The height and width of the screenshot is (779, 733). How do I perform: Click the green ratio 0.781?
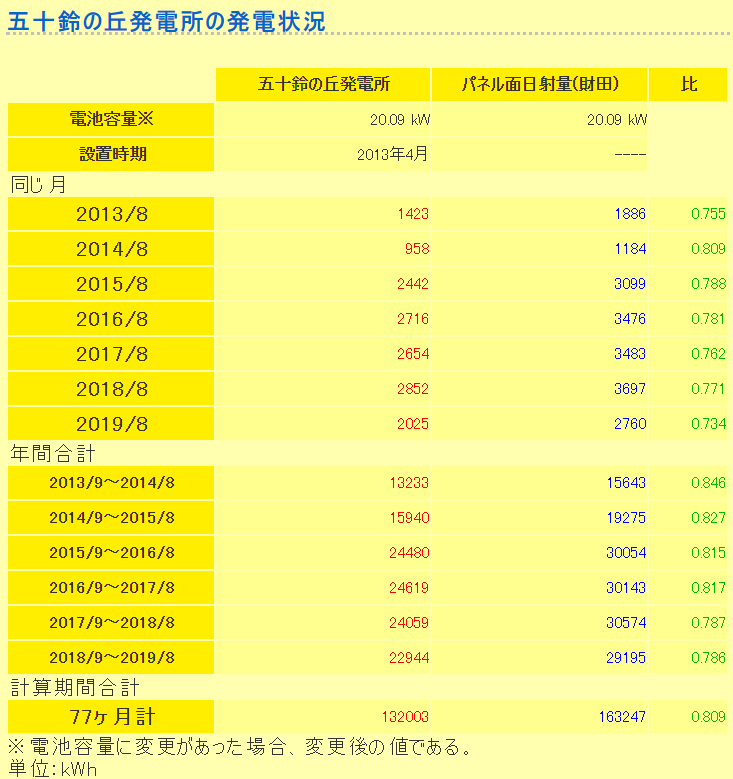pyautogui.click(x=709, y=319)
